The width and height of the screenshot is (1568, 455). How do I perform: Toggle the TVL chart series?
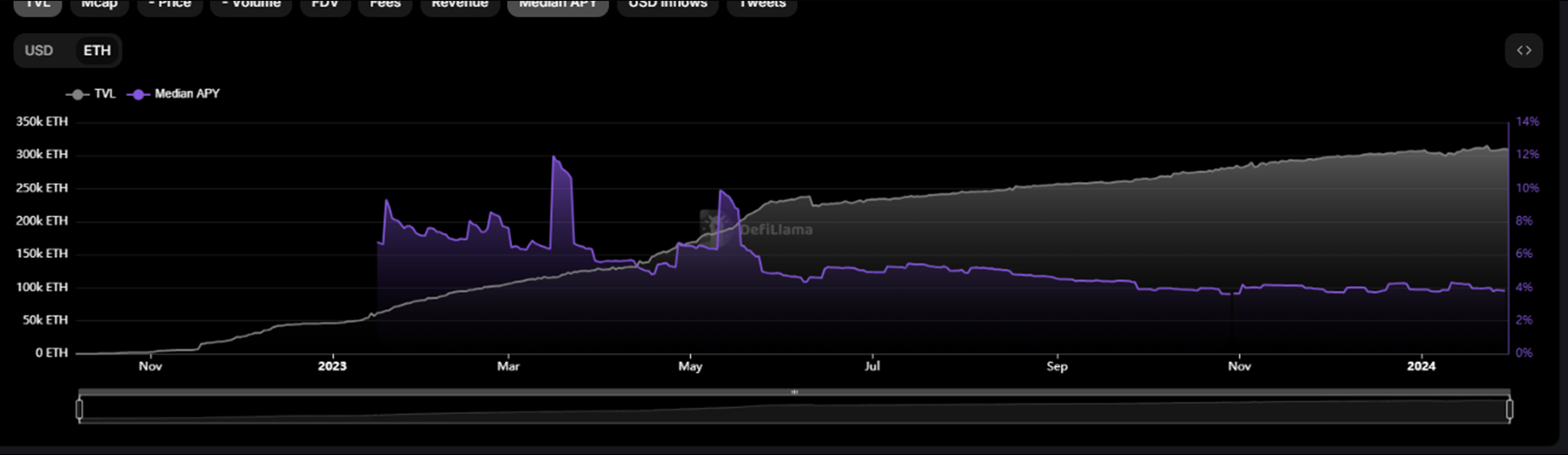point(37,5)
